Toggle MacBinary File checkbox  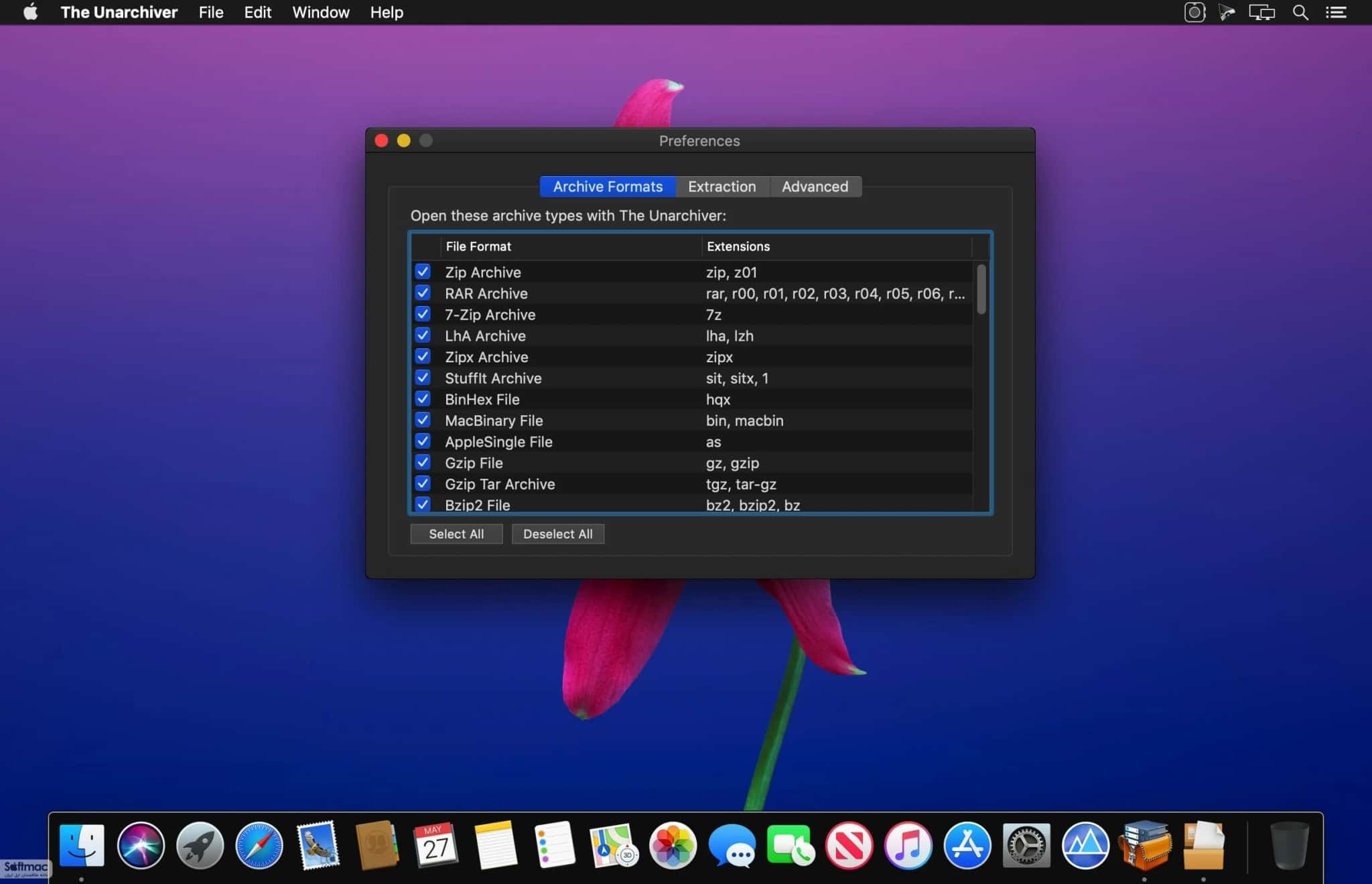tap(423, 420)
